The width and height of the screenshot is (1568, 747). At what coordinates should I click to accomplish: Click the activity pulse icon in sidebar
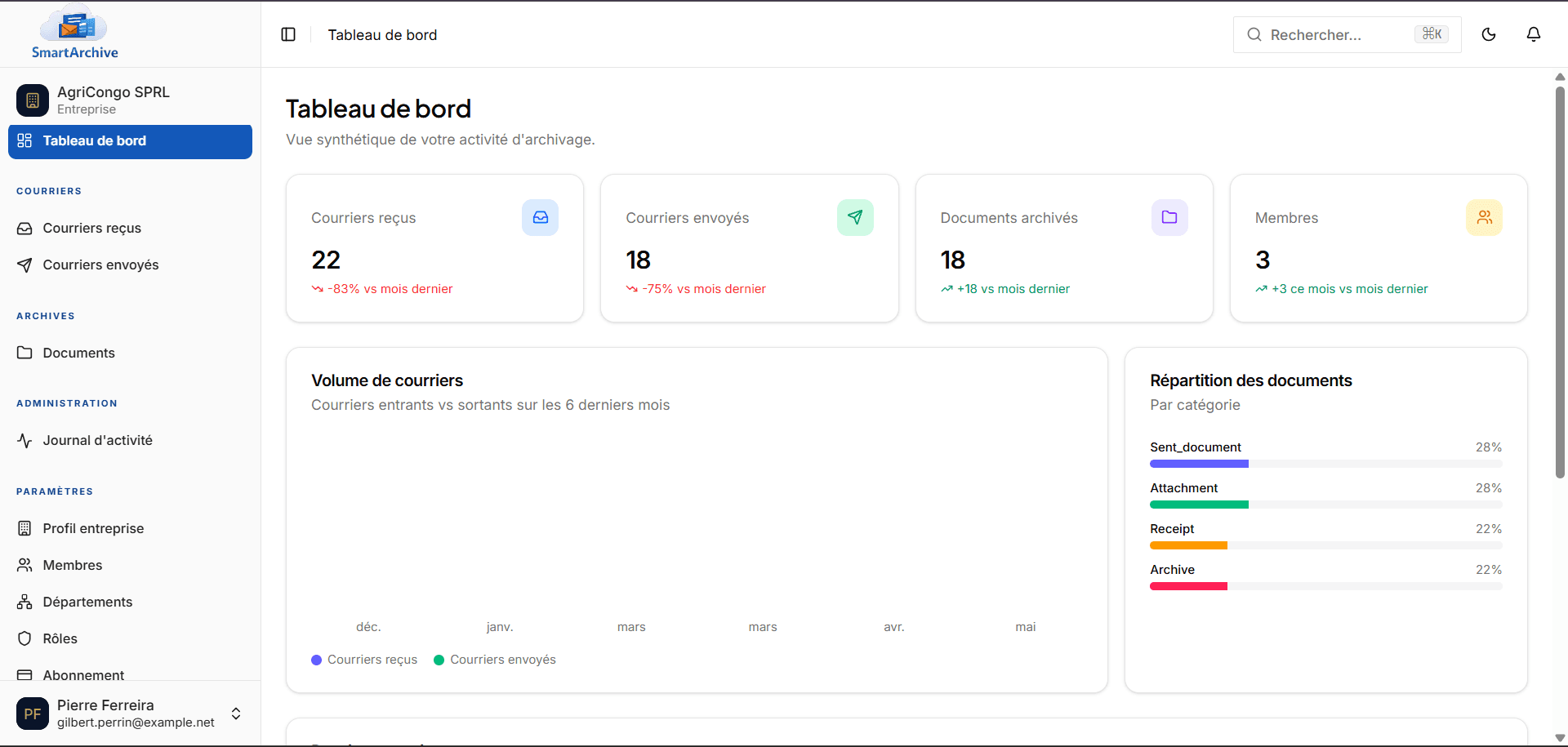click(x=24, y=441)
